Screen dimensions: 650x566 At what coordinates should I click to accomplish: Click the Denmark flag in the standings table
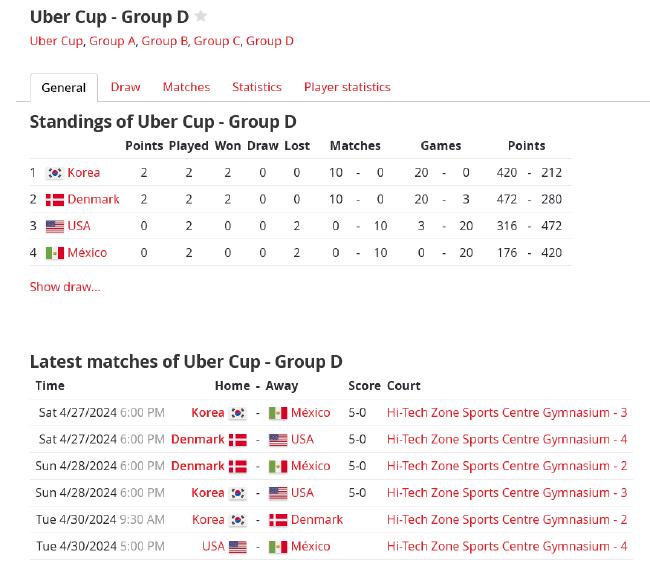pyautogui.click(x=55, y=200)
